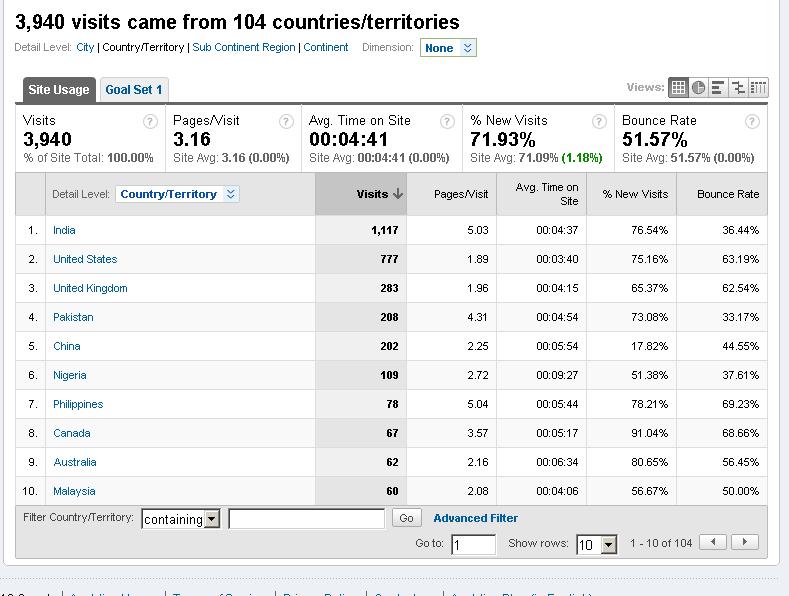The image size is (789, 596).
Task: Select China % New Visits 17.82%
Action: tap(650, 346)
